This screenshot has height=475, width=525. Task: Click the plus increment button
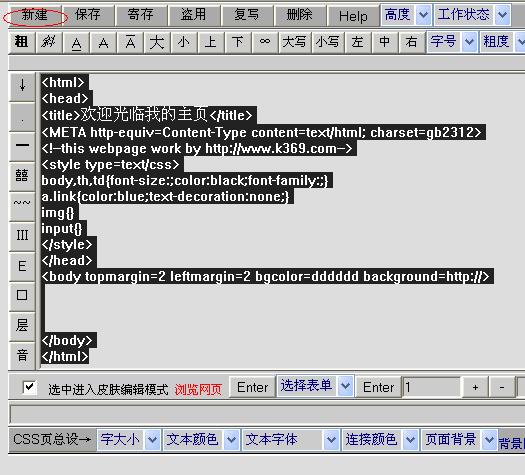pyautogui.click(x=475, y=387)
